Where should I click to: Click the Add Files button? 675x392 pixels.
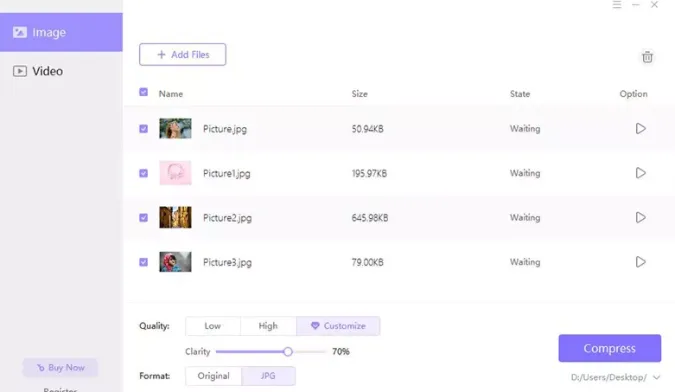click(x=183, y=55)
